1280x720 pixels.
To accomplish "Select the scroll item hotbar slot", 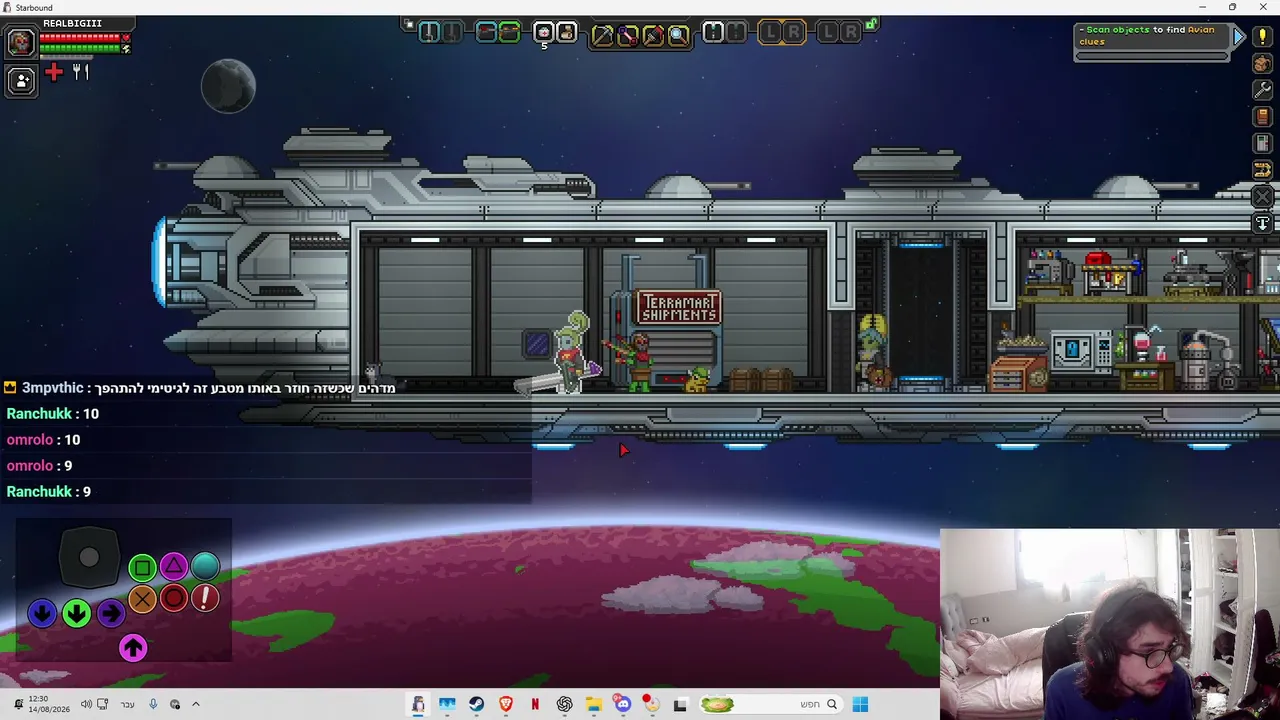I will point(566,33).
